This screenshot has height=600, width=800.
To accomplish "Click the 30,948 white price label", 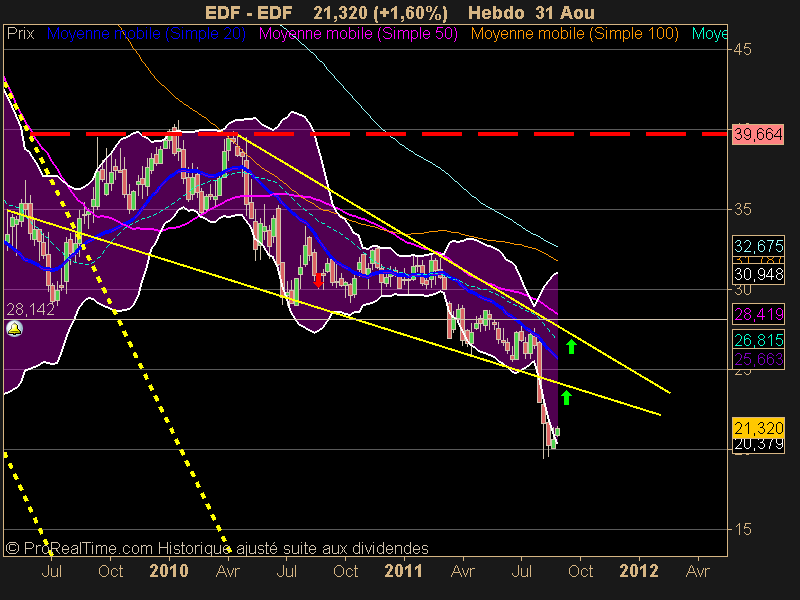I will (758, 274).
